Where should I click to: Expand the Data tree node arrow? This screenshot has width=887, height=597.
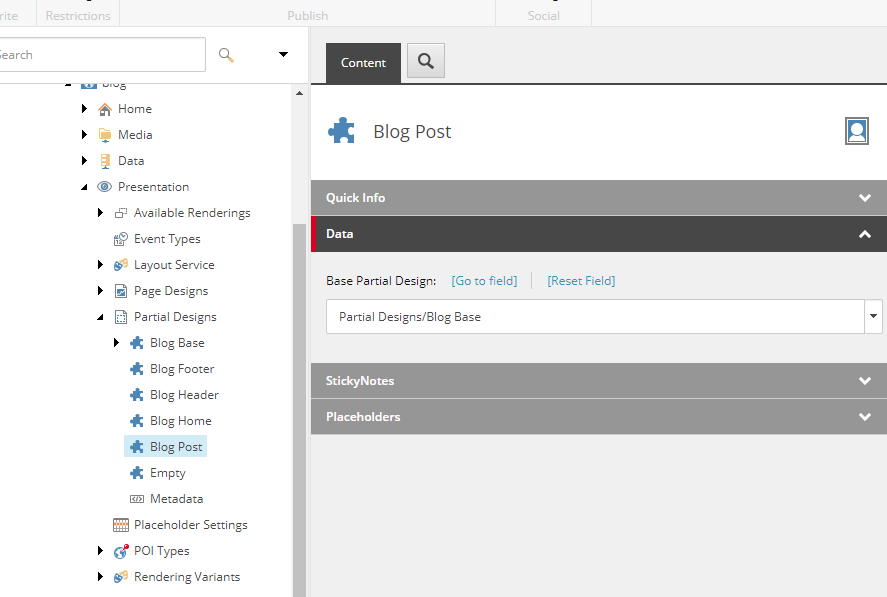click(x=84, y=161)
